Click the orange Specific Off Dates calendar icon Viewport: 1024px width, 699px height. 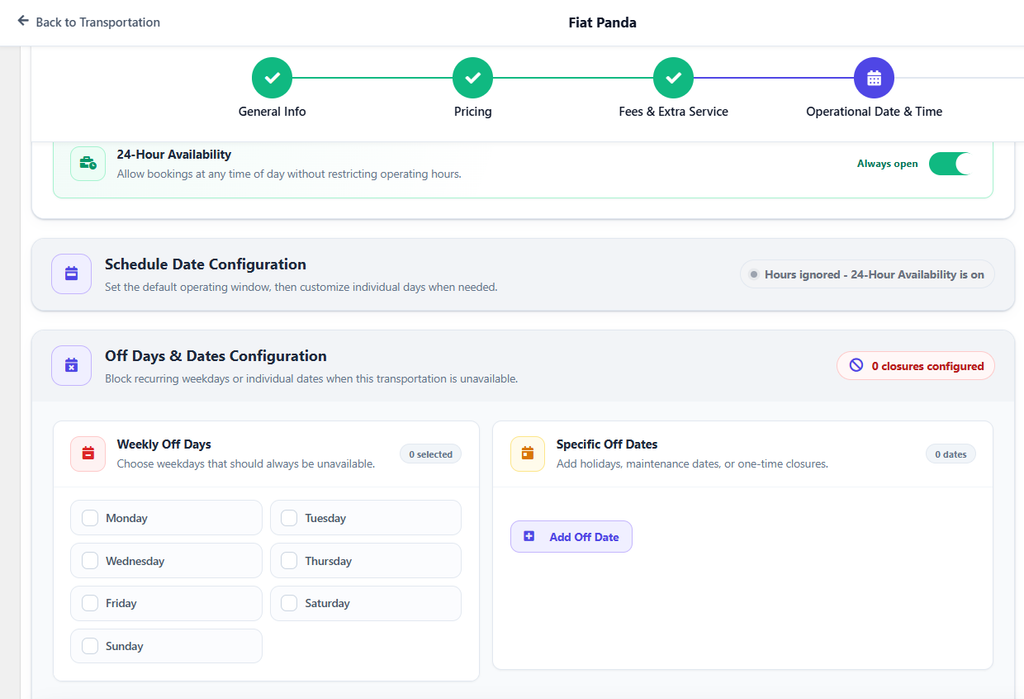tap(528, 453)
